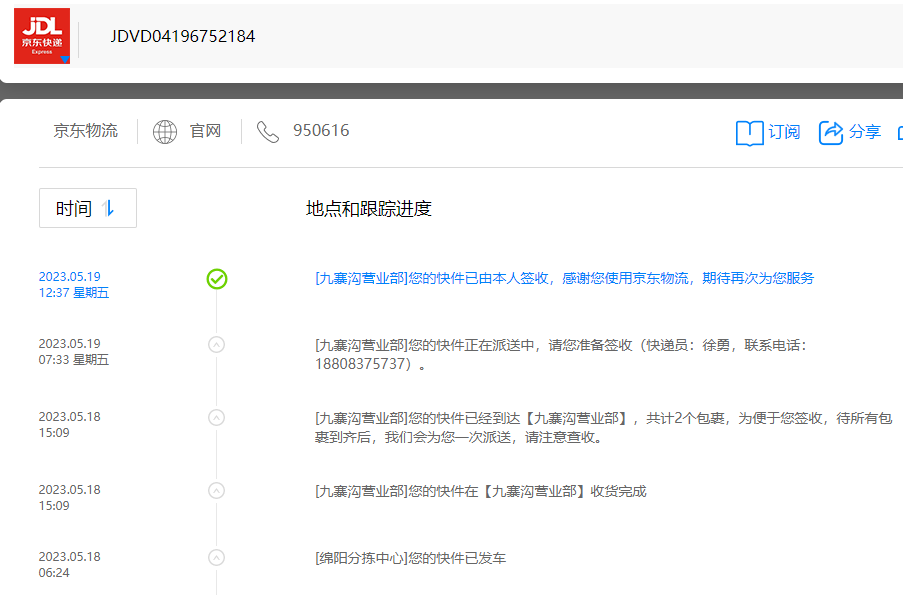
Task: Open 京东物流 carrier name link
Action: 86,131
